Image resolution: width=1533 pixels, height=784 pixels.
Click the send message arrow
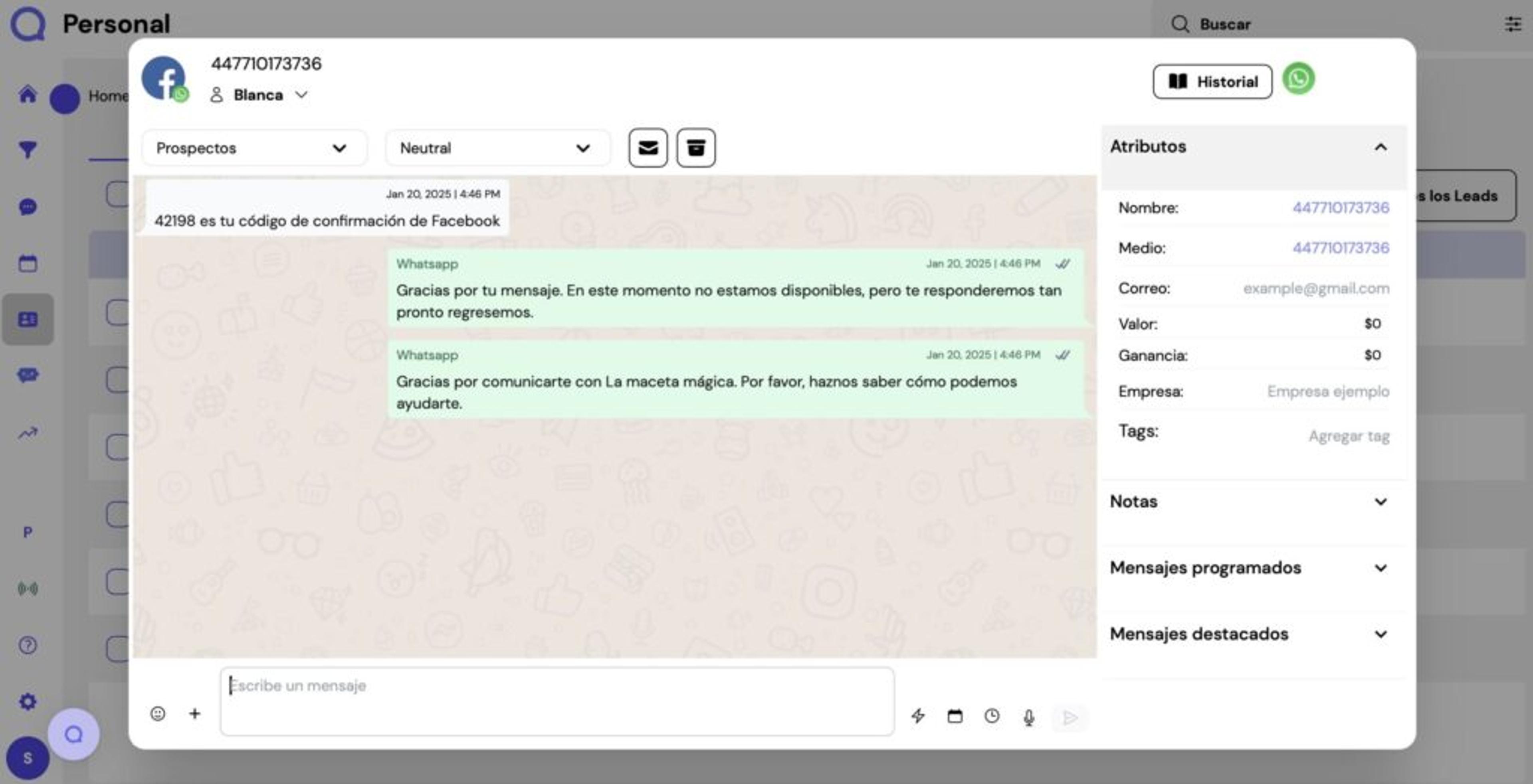click(1070, 717)
